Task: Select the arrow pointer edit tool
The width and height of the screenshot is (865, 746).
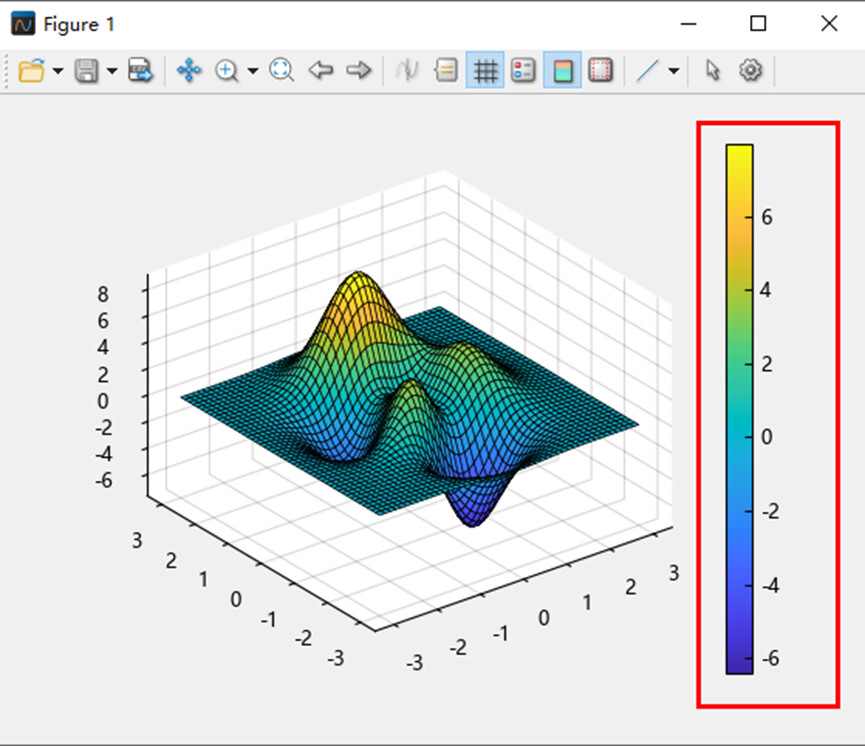Action: [x=713, y=70]
